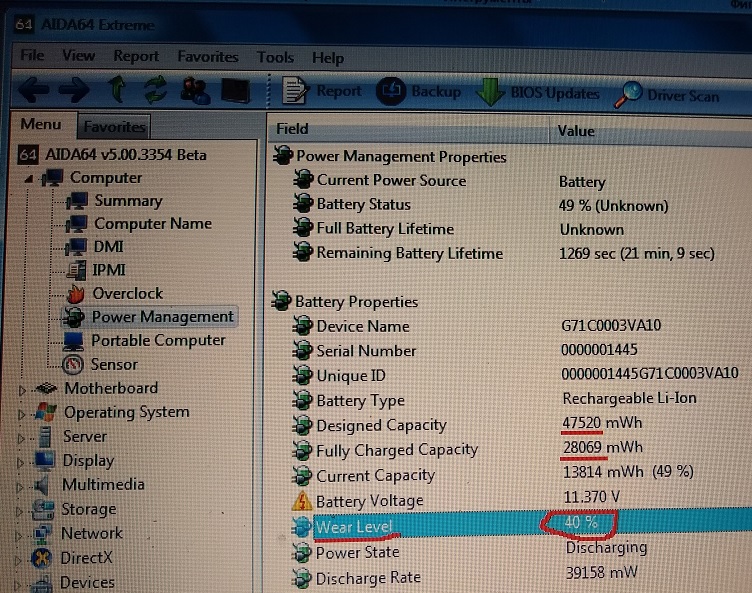Switch to the Favorites tab
The height and width of the screenshot is (593, 752).
point(114,127)
